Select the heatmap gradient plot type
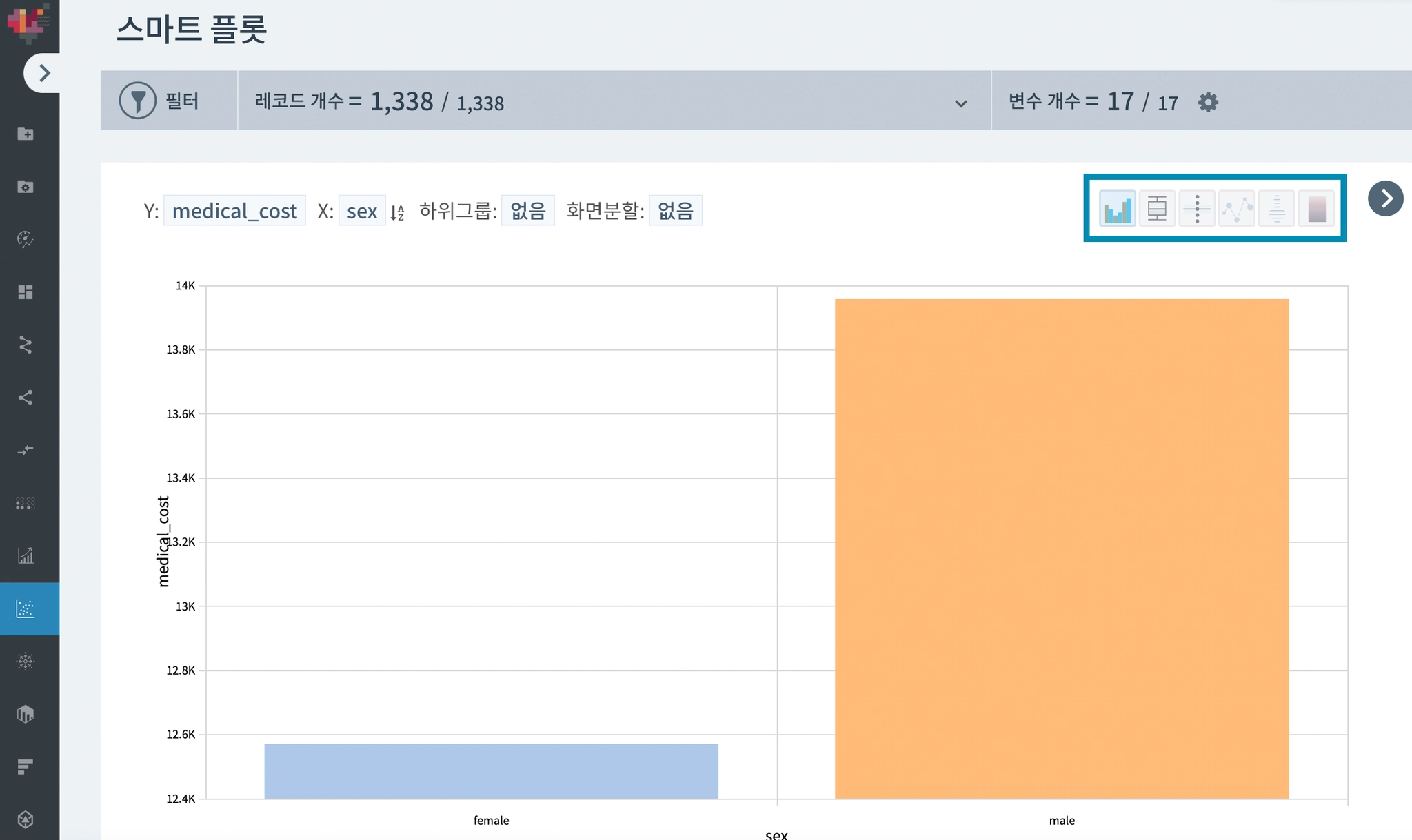The height and width of the screenshot is (840, 1412). click(x=1316, y=209)
